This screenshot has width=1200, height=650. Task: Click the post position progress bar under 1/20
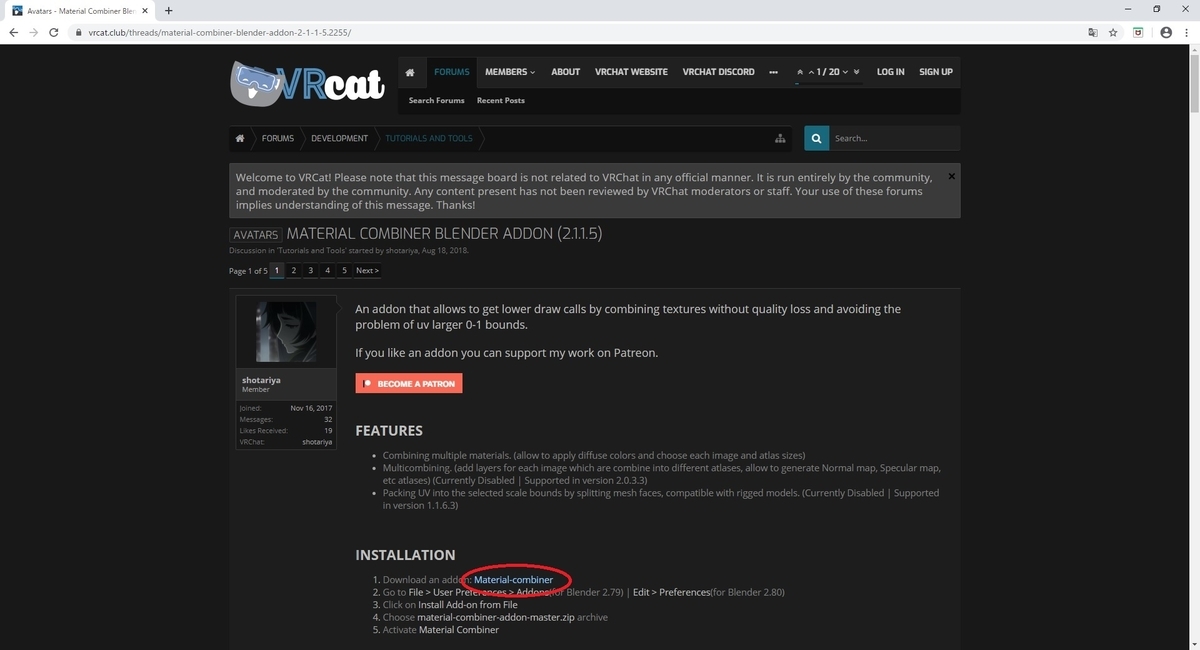pos(829,83)
